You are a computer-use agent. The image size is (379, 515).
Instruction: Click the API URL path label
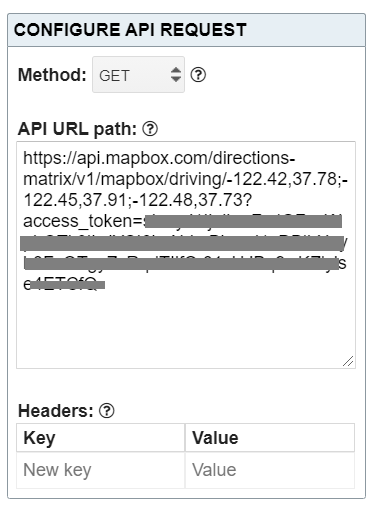point(77,129)
